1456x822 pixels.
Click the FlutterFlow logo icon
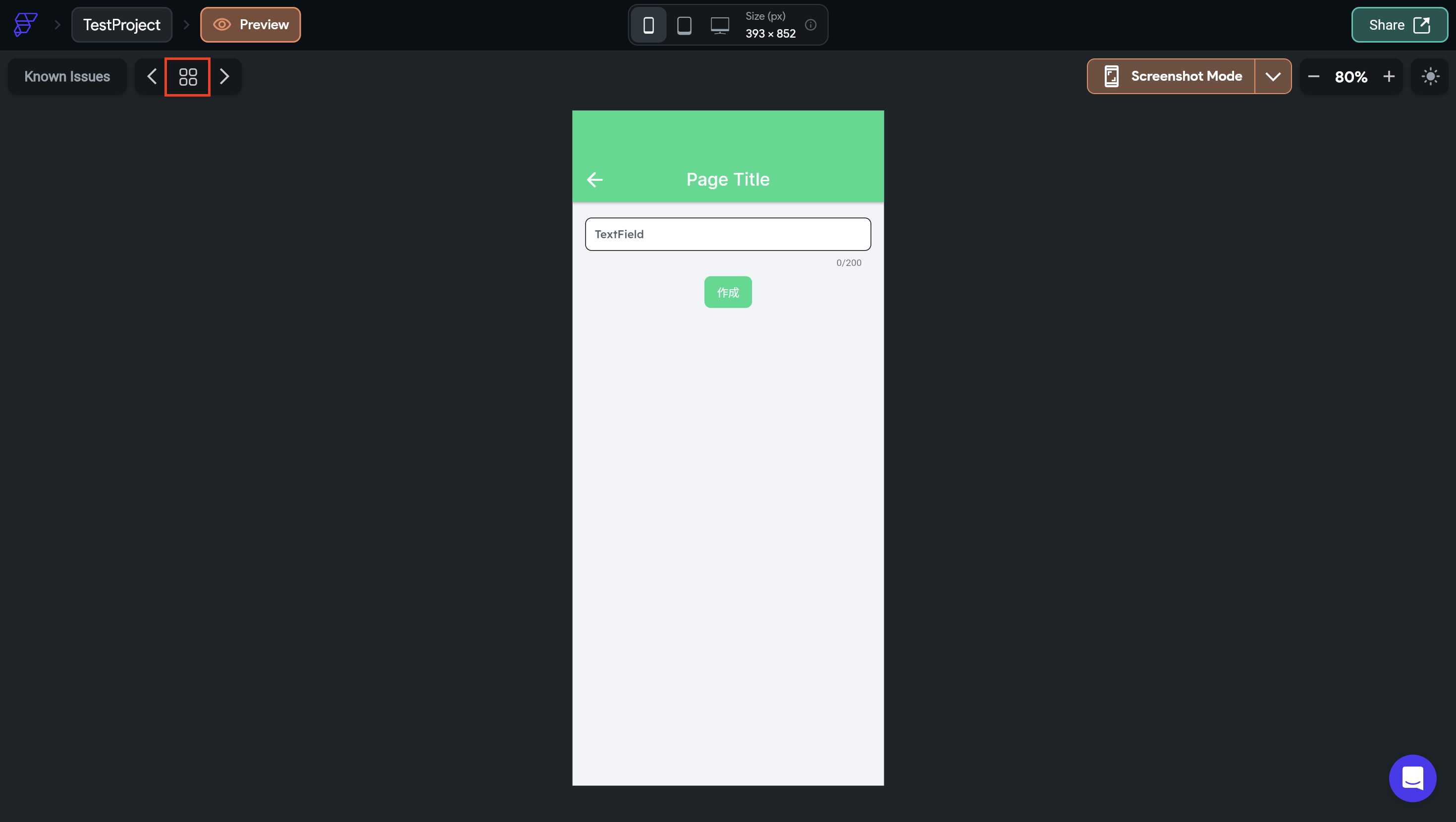[x=25, y=24]
